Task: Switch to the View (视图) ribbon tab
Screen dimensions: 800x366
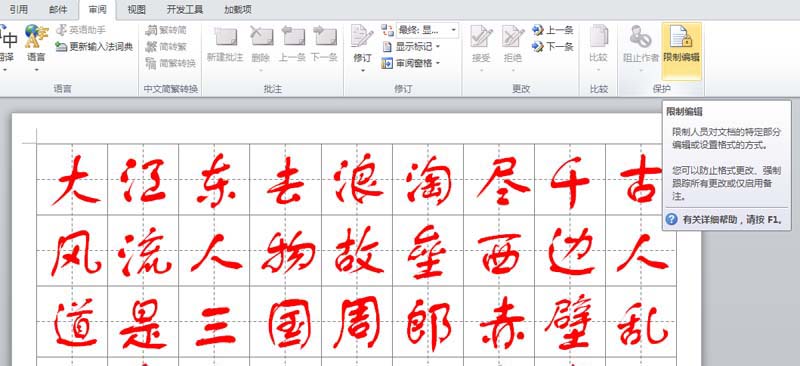Action: [x=136, y=9]
